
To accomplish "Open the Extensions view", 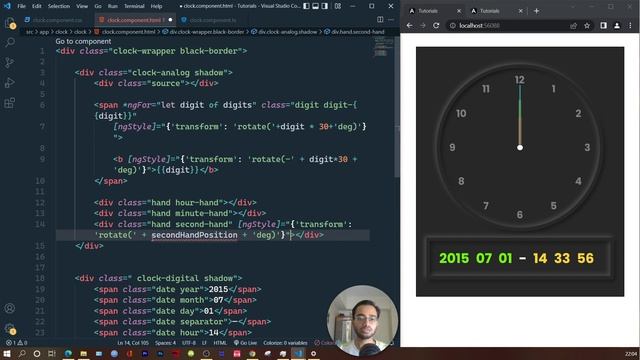I will pos(10,102).
